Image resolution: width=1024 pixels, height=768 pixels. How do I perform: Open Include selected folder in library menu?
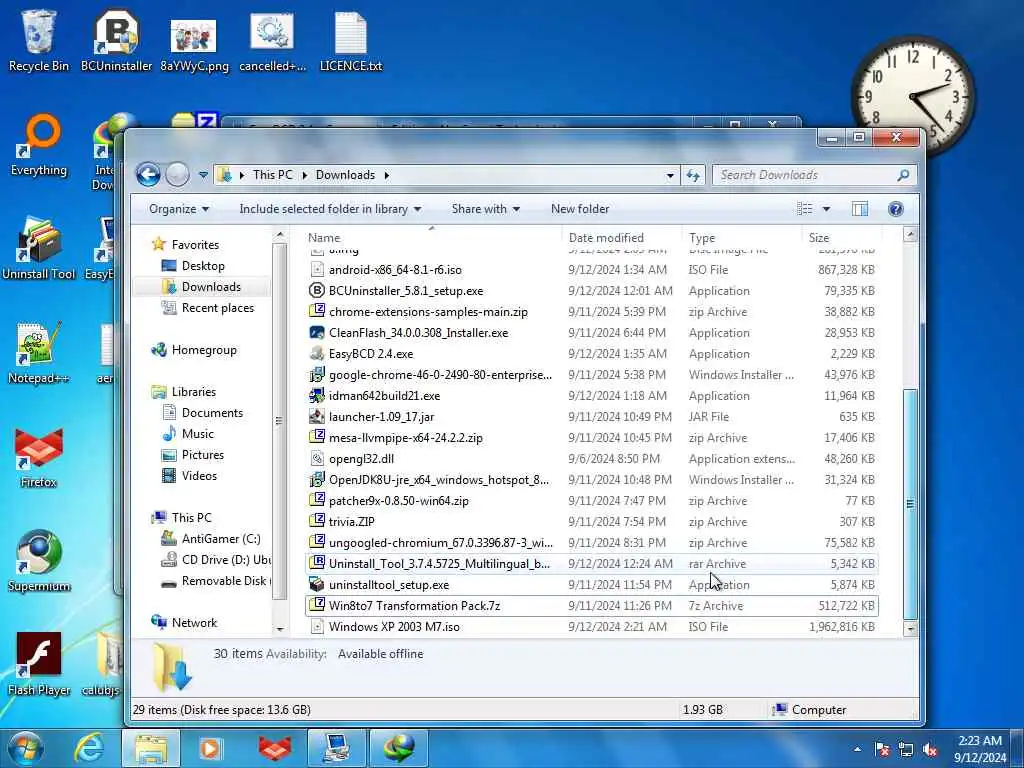click(330, 209)
